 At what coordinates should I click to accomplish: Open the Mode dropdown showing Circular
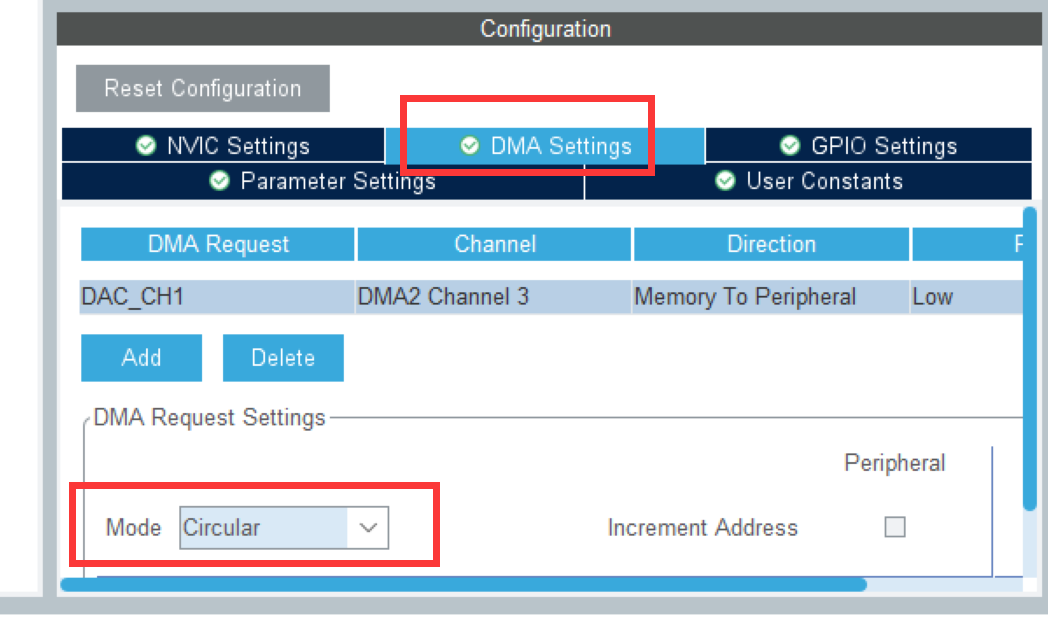(x=265, y=528)
